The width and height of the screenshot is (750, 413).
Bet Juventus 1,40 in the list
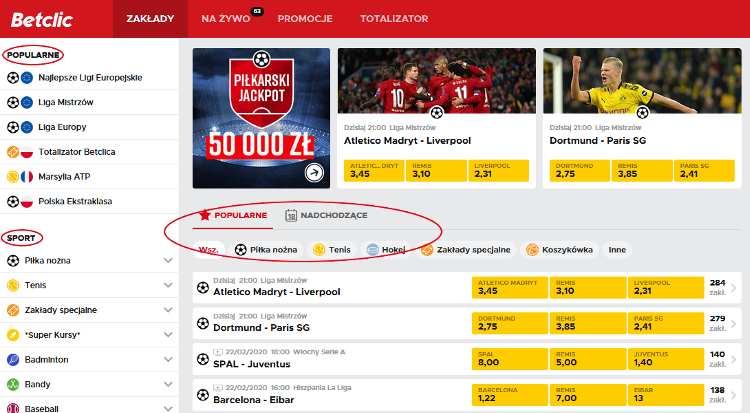666,359
